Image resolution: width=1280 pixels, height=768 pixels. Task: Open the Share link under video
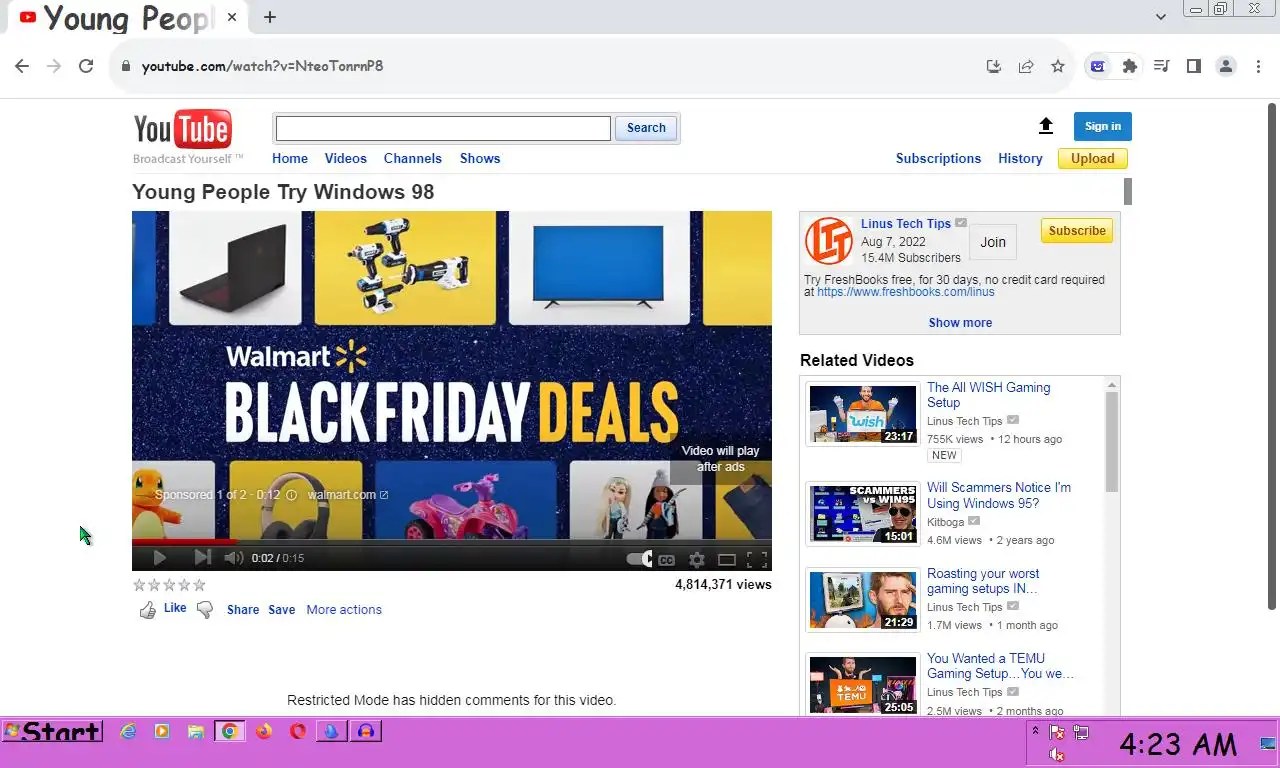(x=243, y=609)
